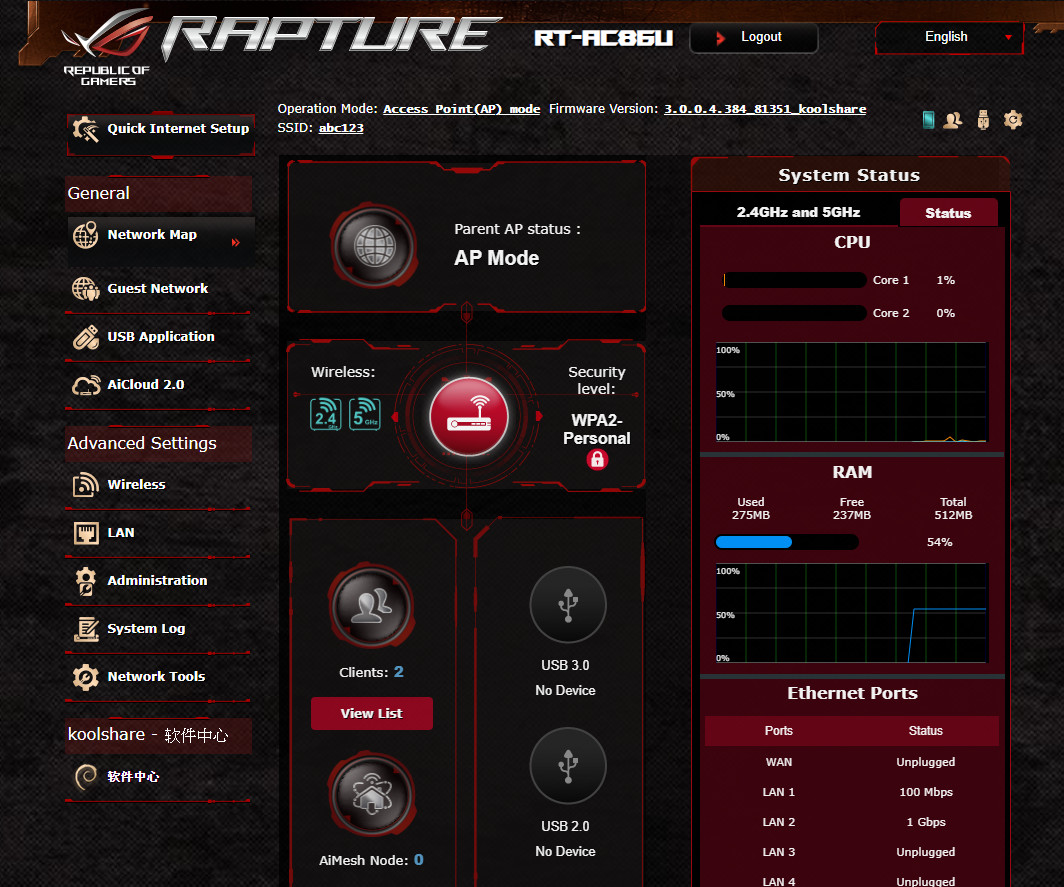Switch to the 2.4GHz and 5GHz tab
The width and height of the screenshot is (1064, 887).
click(799, 212)
